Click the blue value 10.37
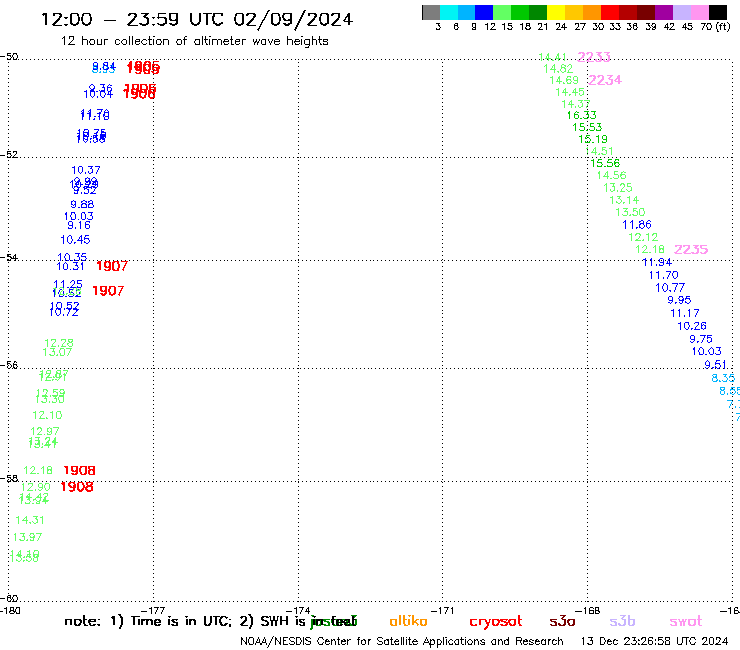The height and width of the screenshot is (650, 740). pyautogui.click(x=85, y=170)
